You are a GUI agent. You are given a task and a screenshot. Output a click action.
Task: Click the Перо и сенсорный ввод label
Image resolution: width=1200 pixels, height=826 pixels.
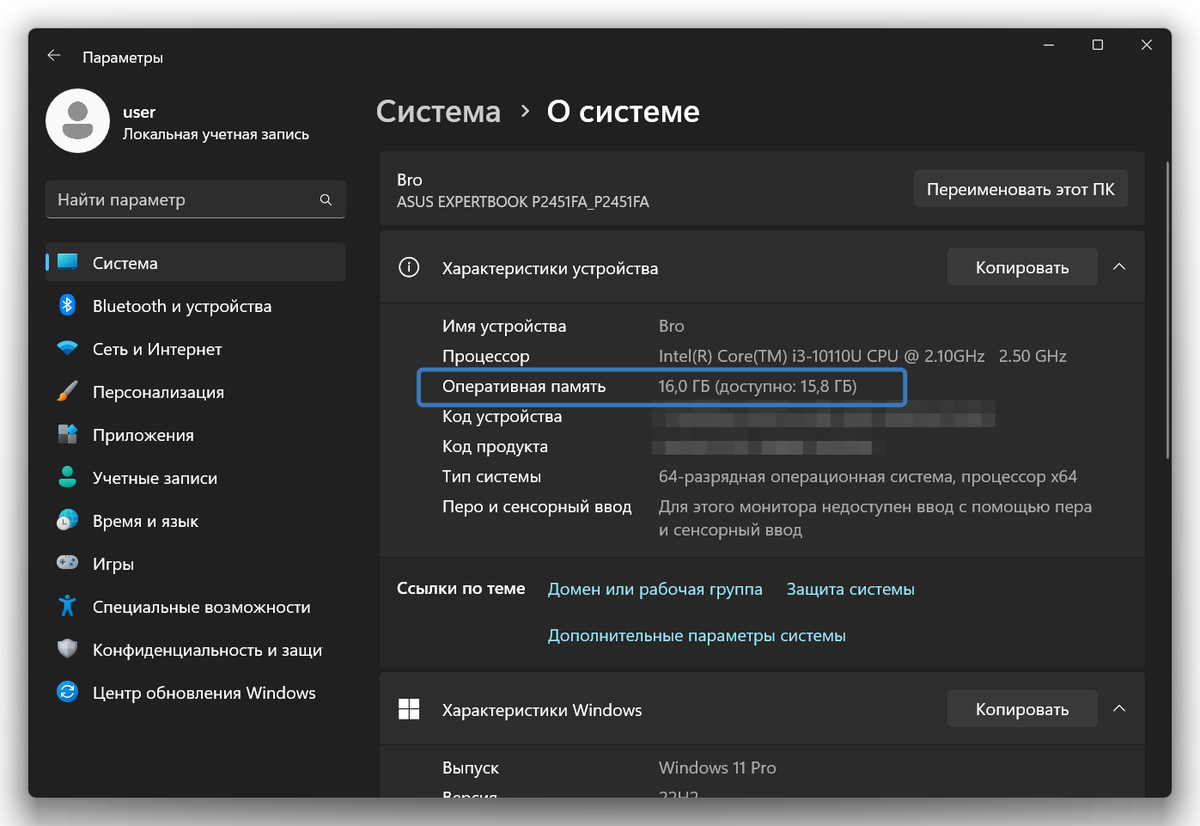point(537,507)
